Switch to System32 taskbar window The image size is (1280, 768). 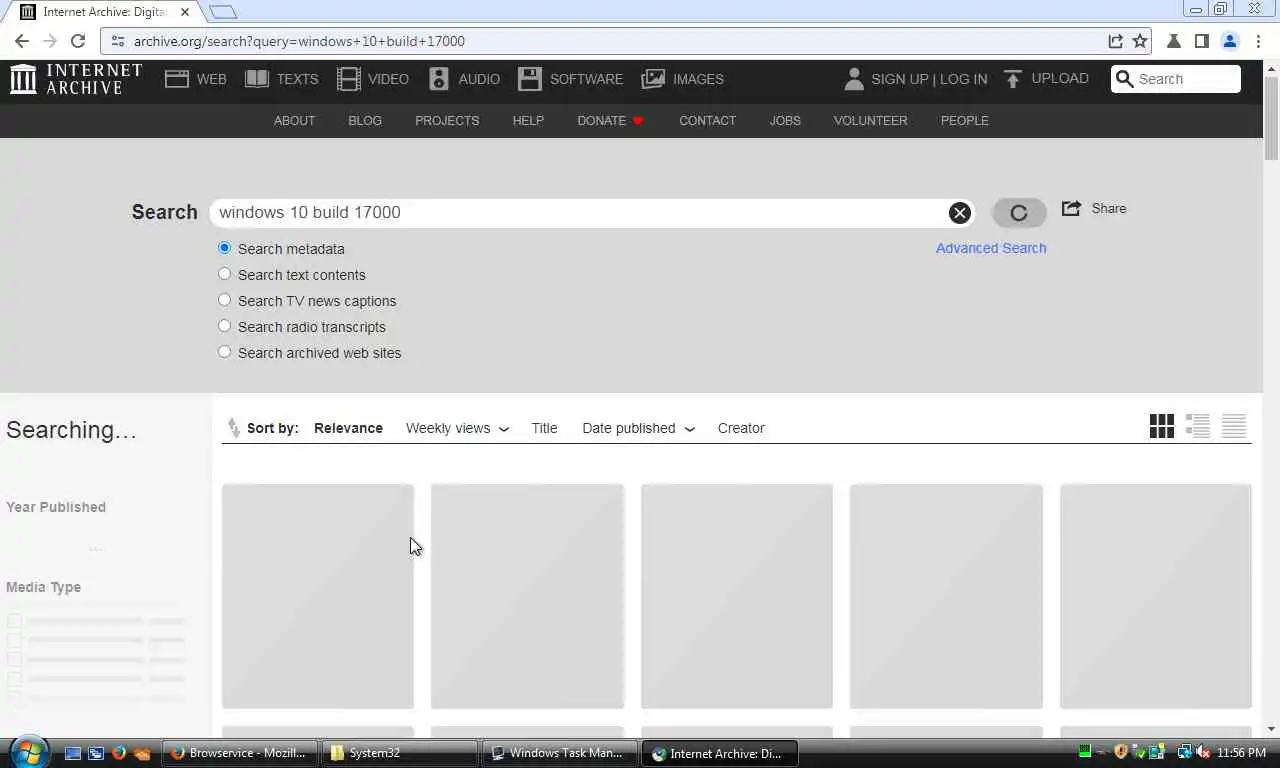(398, 753)
